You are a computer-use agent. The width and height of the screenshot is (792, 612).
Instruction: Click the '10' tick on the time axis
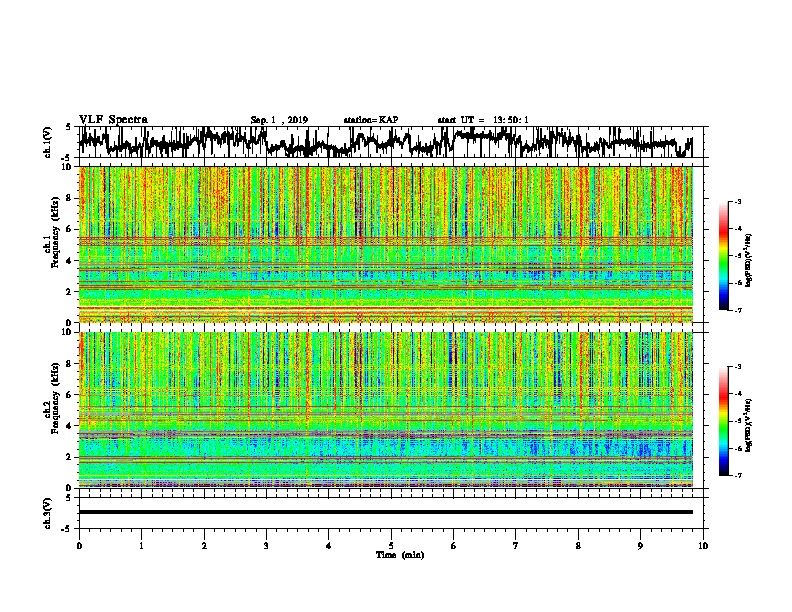point(703,546)
